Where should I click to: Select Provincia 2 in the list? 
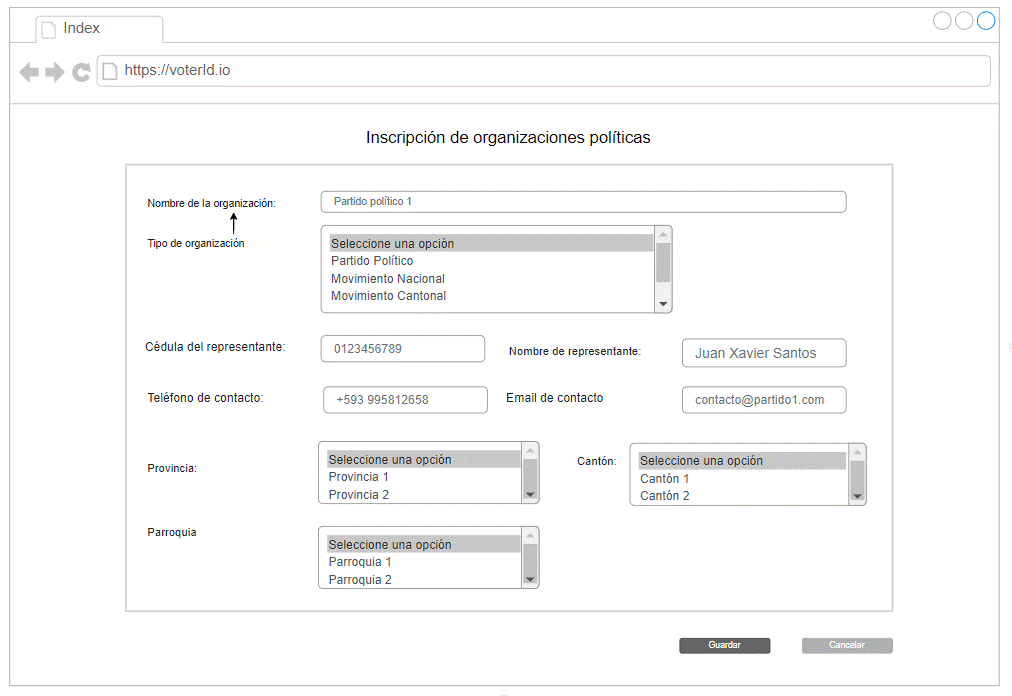423,495
